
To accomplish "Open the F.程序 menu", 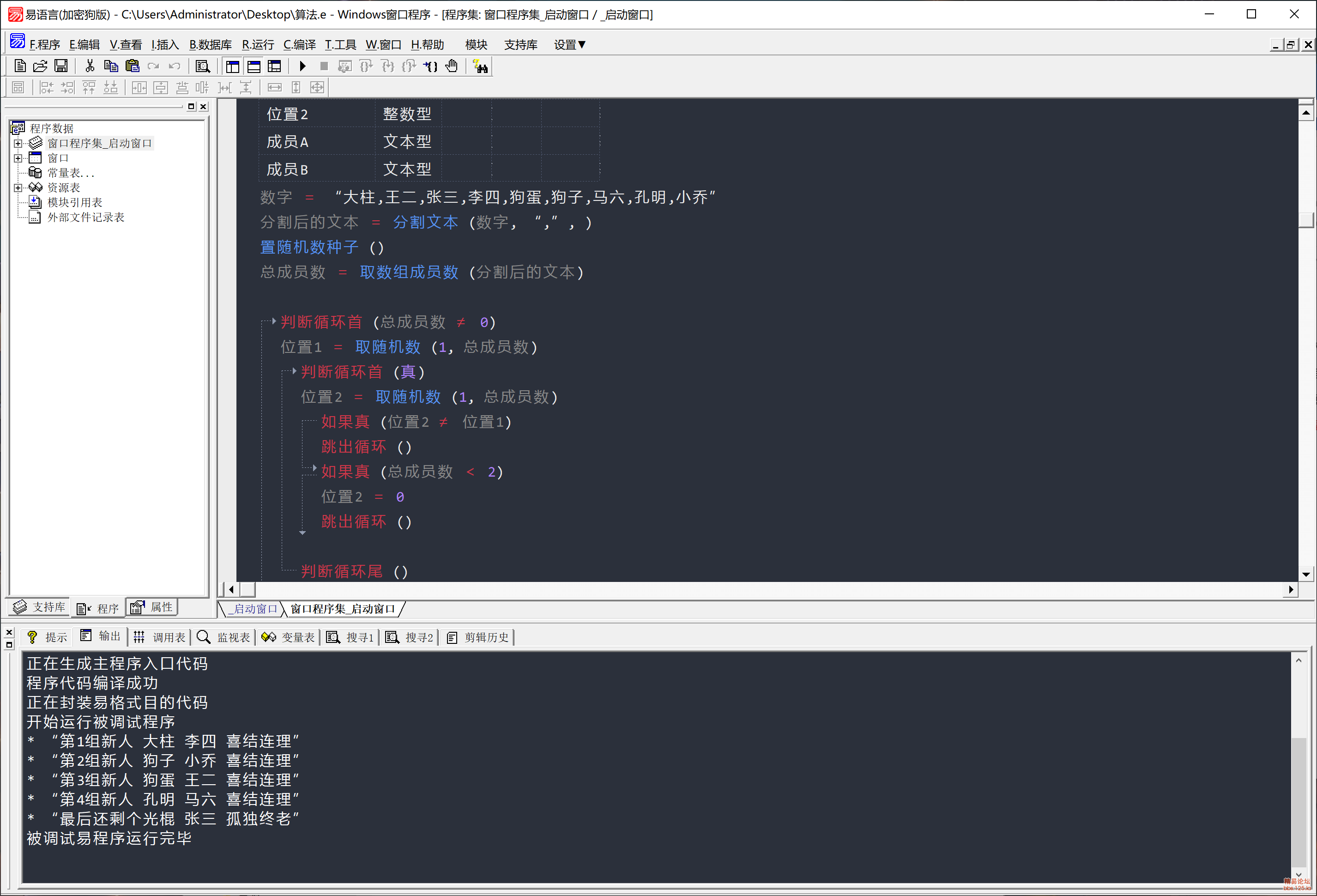I will 44,45.
